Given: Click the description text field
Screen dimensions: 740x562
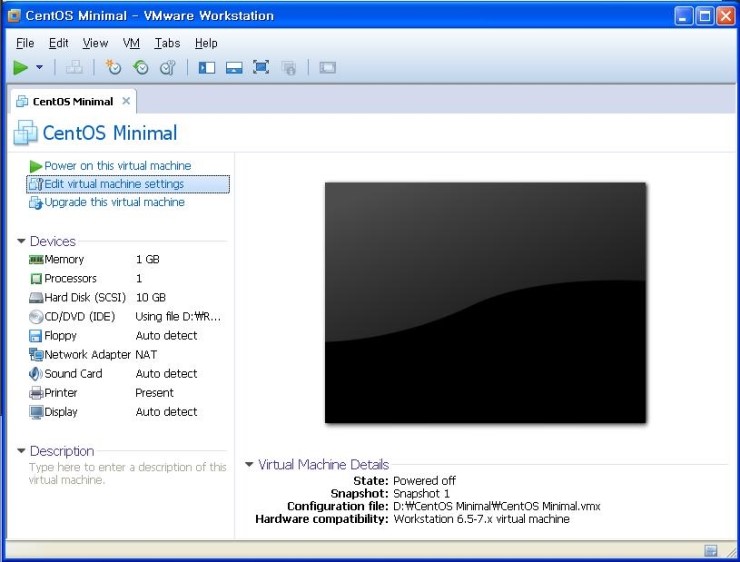Looking at the screenshot, I should [127, 474].
